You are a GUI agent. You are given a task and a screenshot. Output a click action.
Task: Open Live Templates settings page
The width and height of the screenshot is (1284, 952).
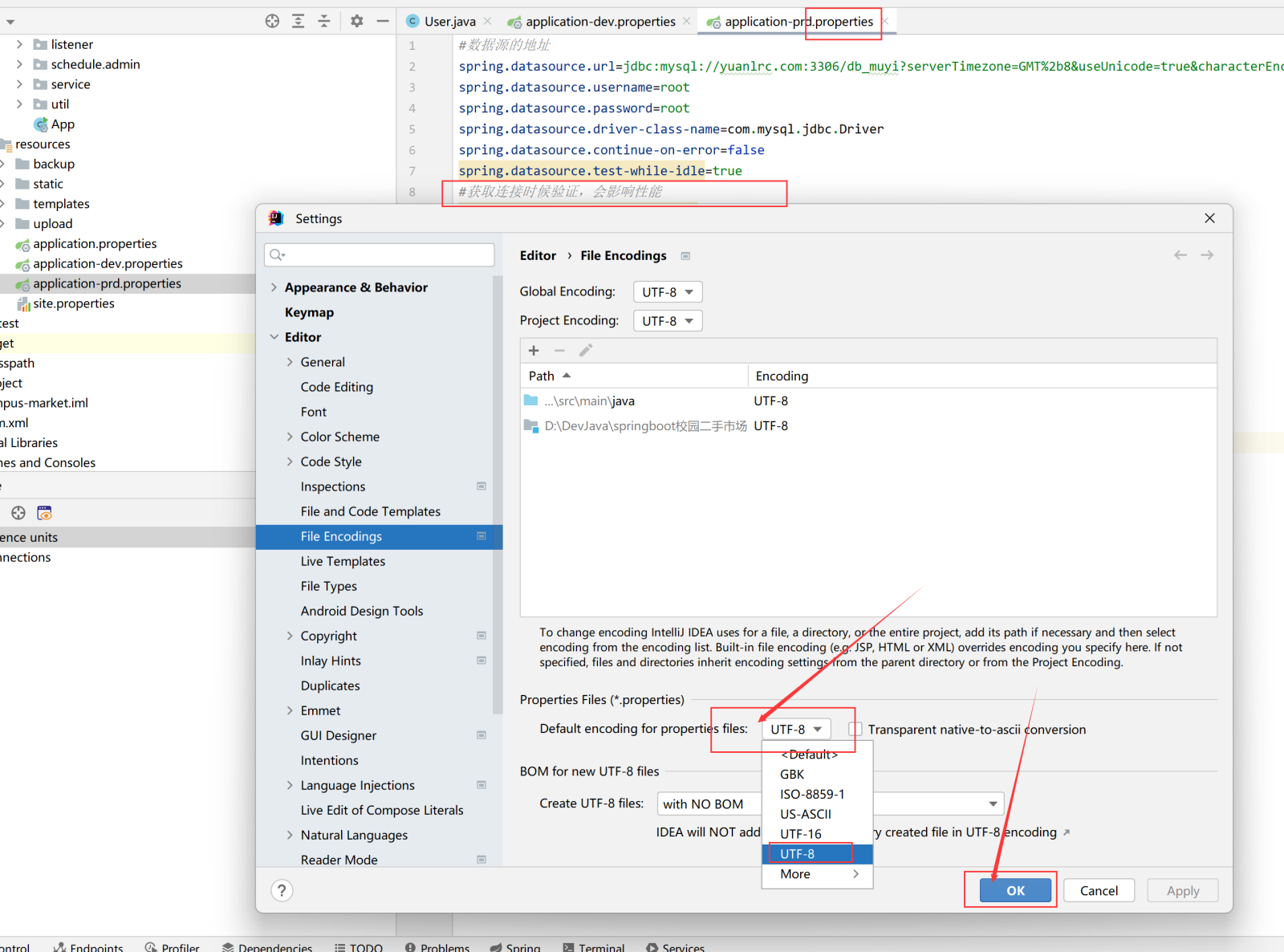[x=343, y=561]
